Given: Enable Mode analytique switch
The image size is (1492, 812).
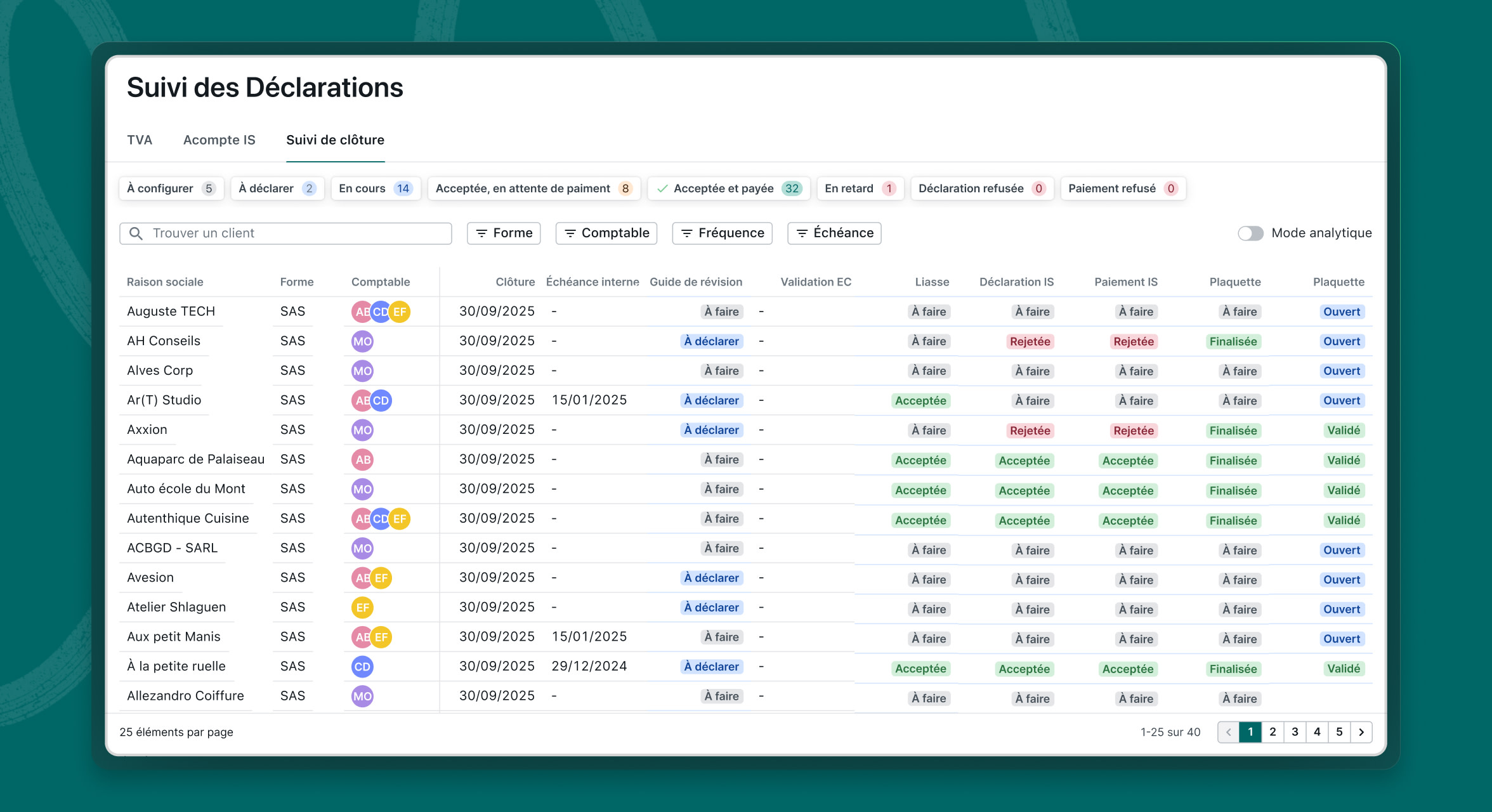Looking at the screenshot, I should pos(1250,233).
